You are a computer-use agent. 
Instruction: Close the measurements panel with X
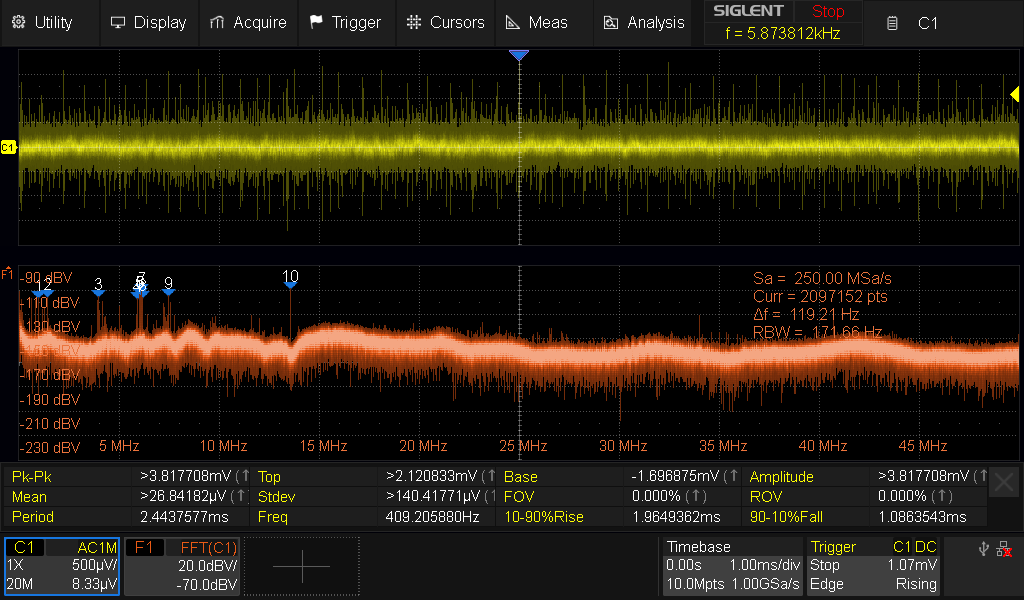pyautogui.click(x=1004, y=484)
